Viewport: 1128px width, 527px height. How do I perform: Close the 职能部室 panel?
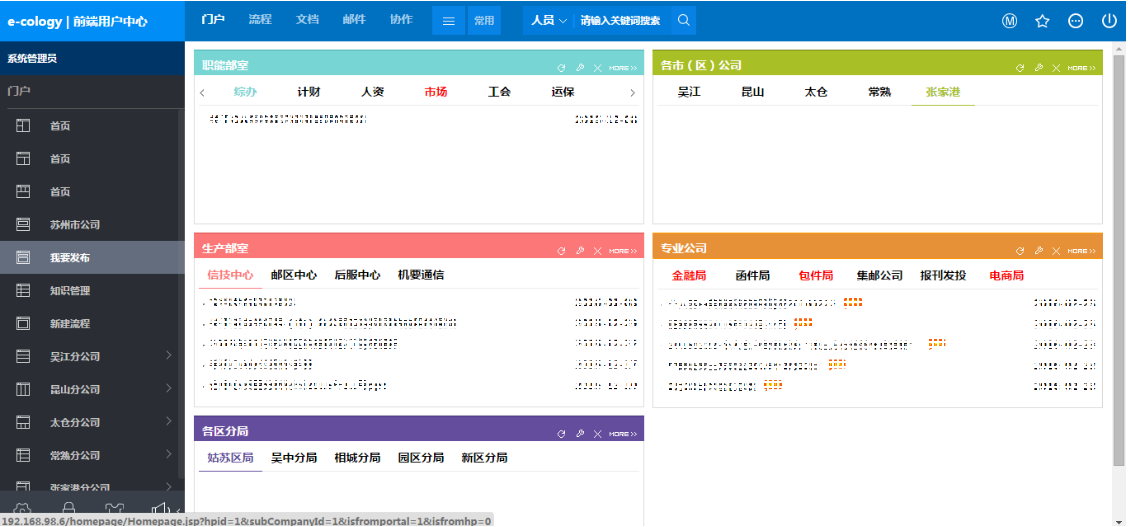tap(597, 68)
